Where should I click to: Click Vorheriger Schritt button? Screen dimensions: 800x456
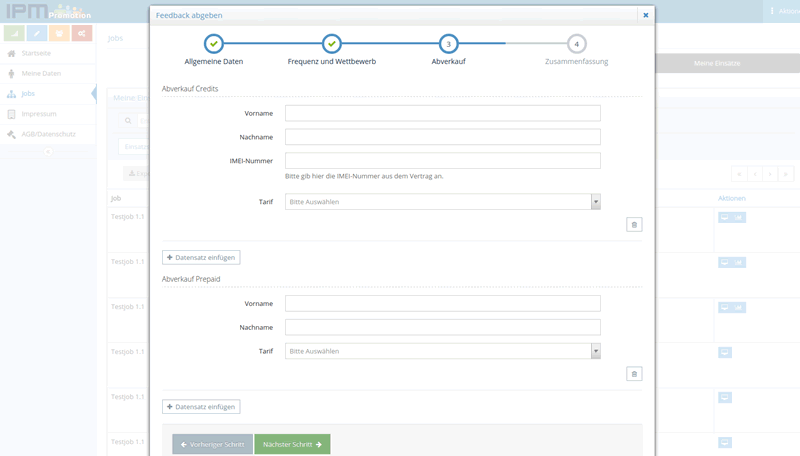click(212, 444)
